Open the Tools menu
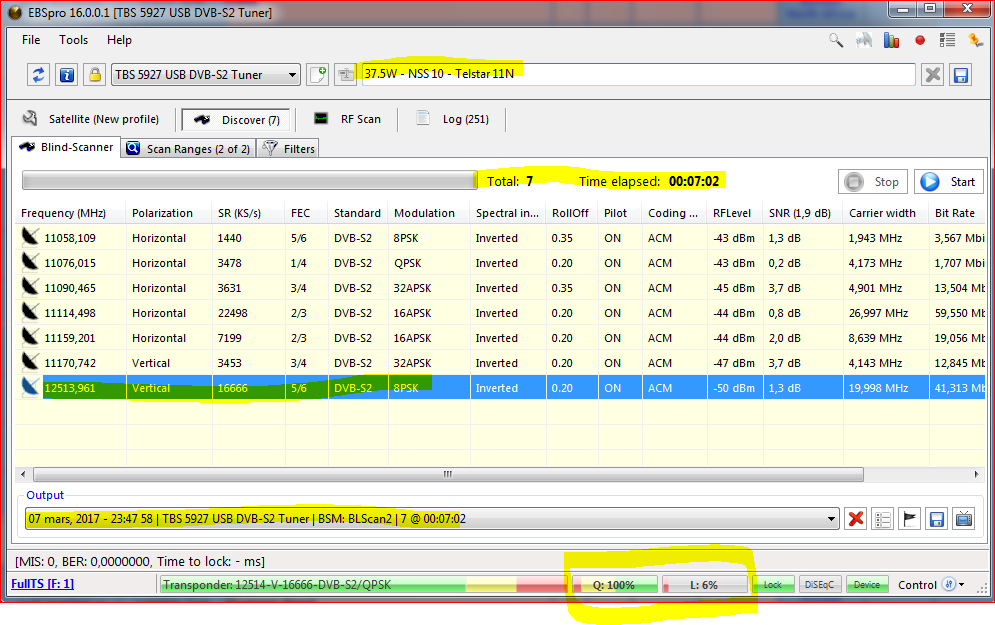 73,40
